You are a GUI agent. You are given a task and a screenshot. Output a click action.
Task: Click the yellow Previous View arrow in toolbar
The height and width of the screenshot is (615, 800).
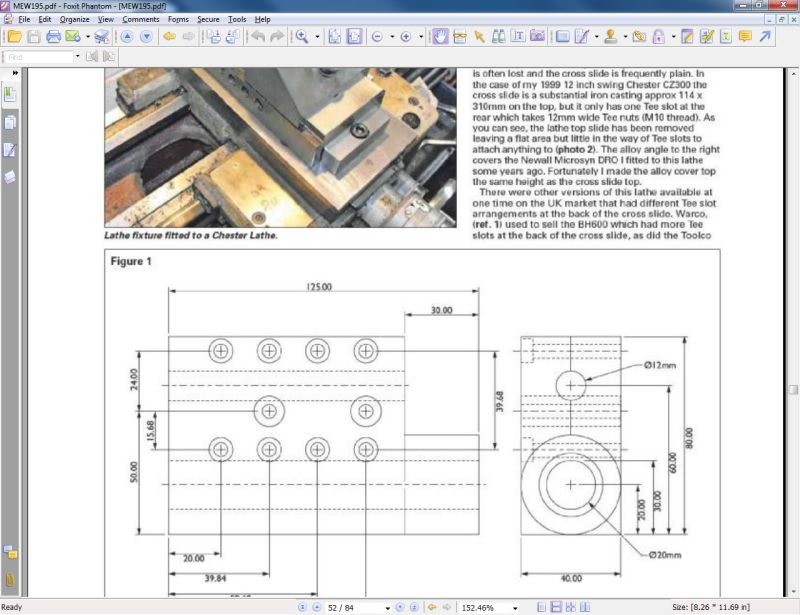tap(169, 37)
